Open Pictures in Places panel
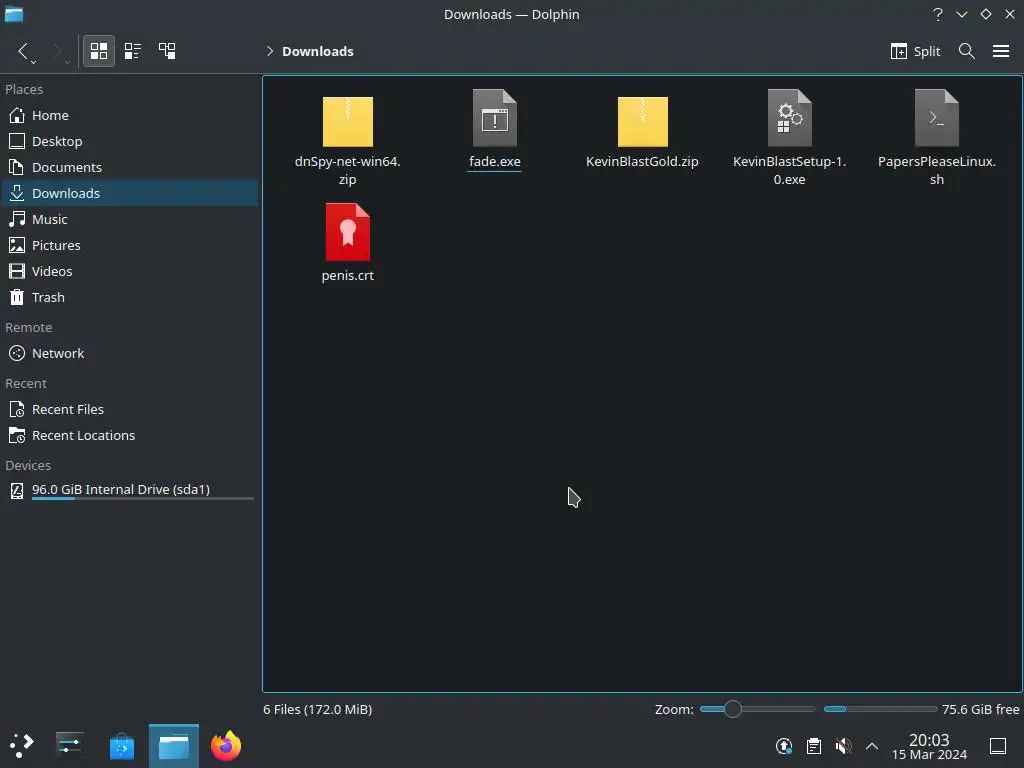1024x768 pixels. click(x=130, y=246)
